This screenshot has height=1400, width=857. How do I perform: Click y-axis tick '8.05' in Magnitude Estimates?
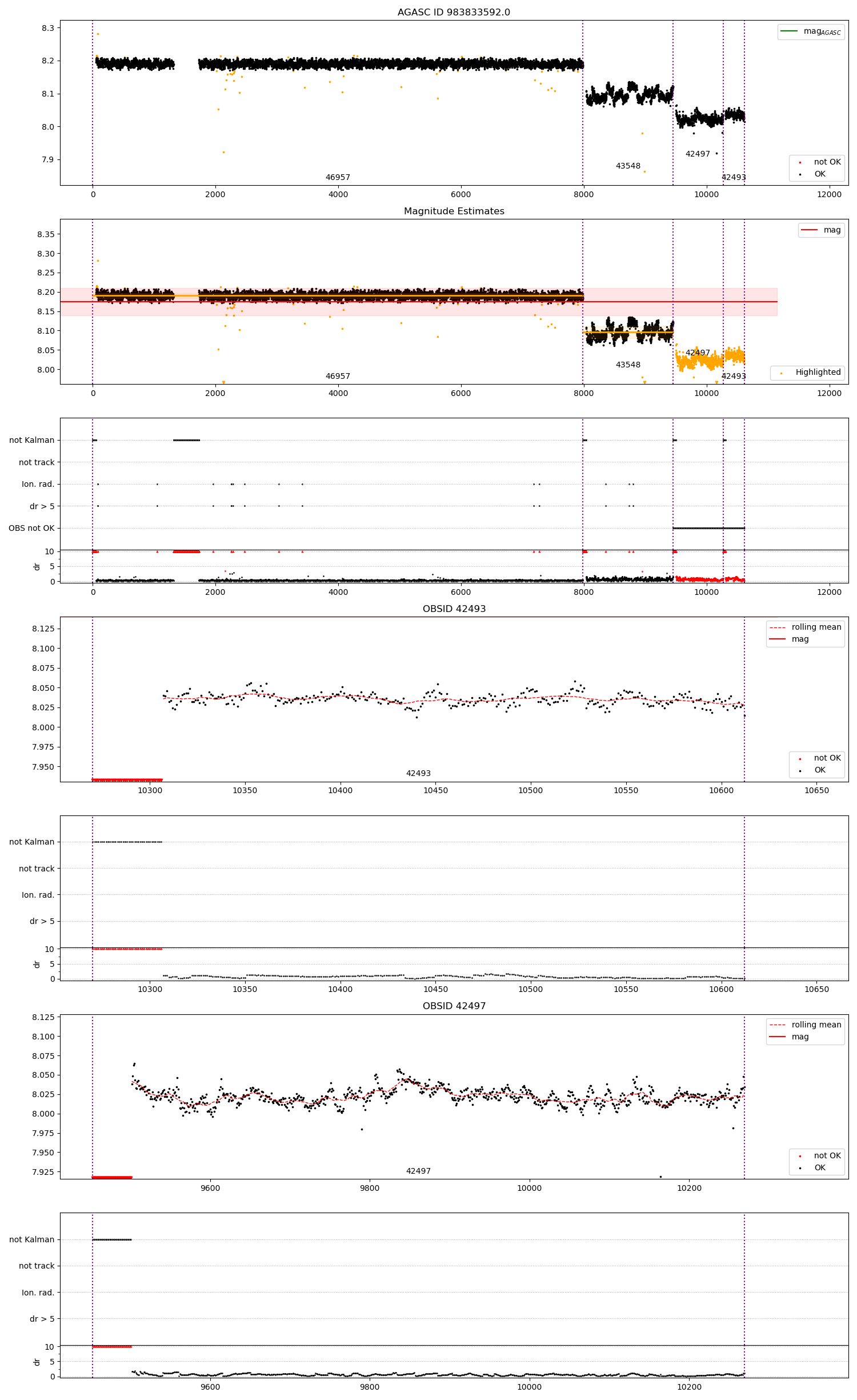click(x=46, y=350)
